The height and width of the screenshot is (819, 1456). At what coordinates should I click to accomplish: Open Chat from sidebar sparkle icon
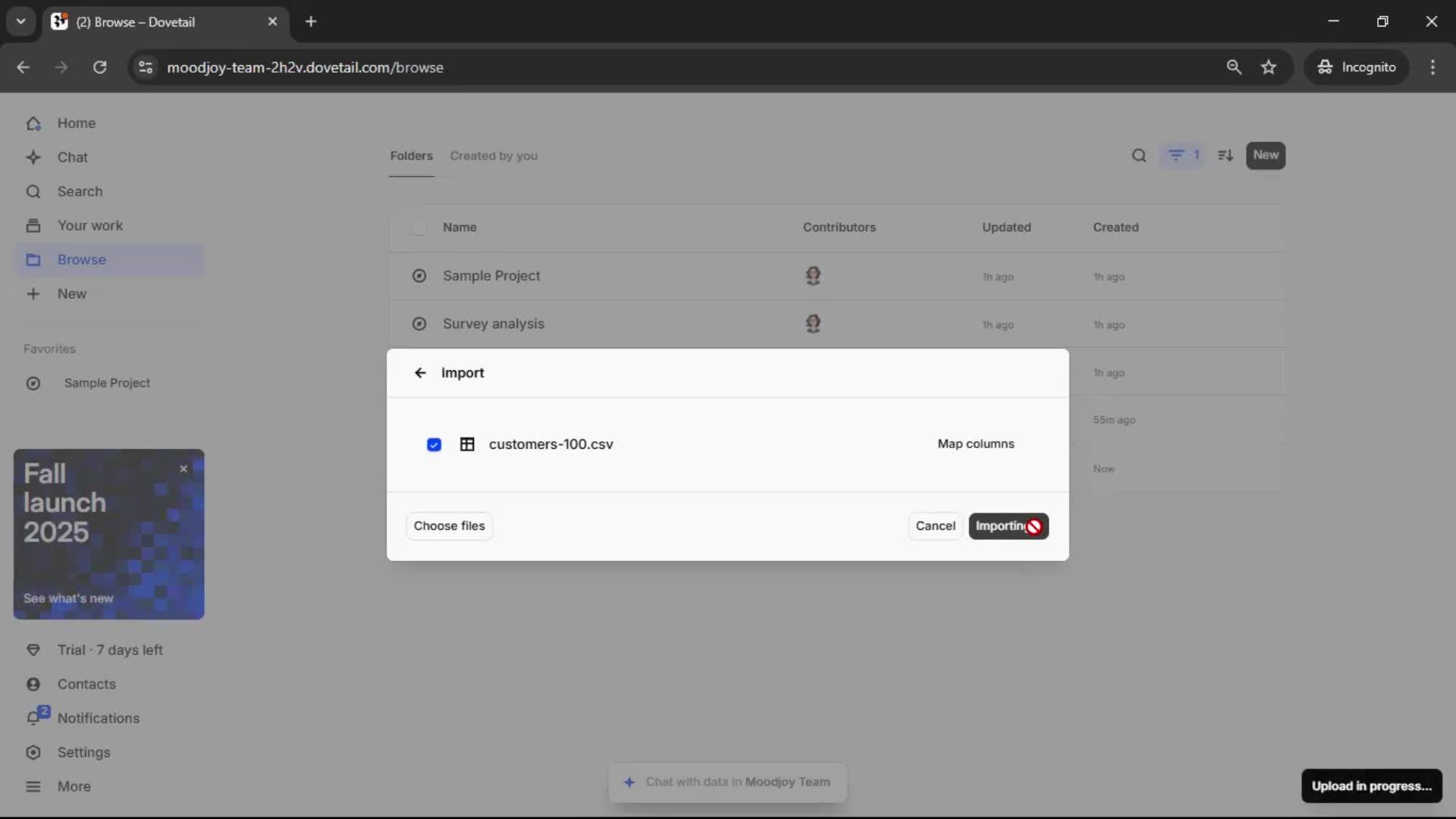point(33,158)
